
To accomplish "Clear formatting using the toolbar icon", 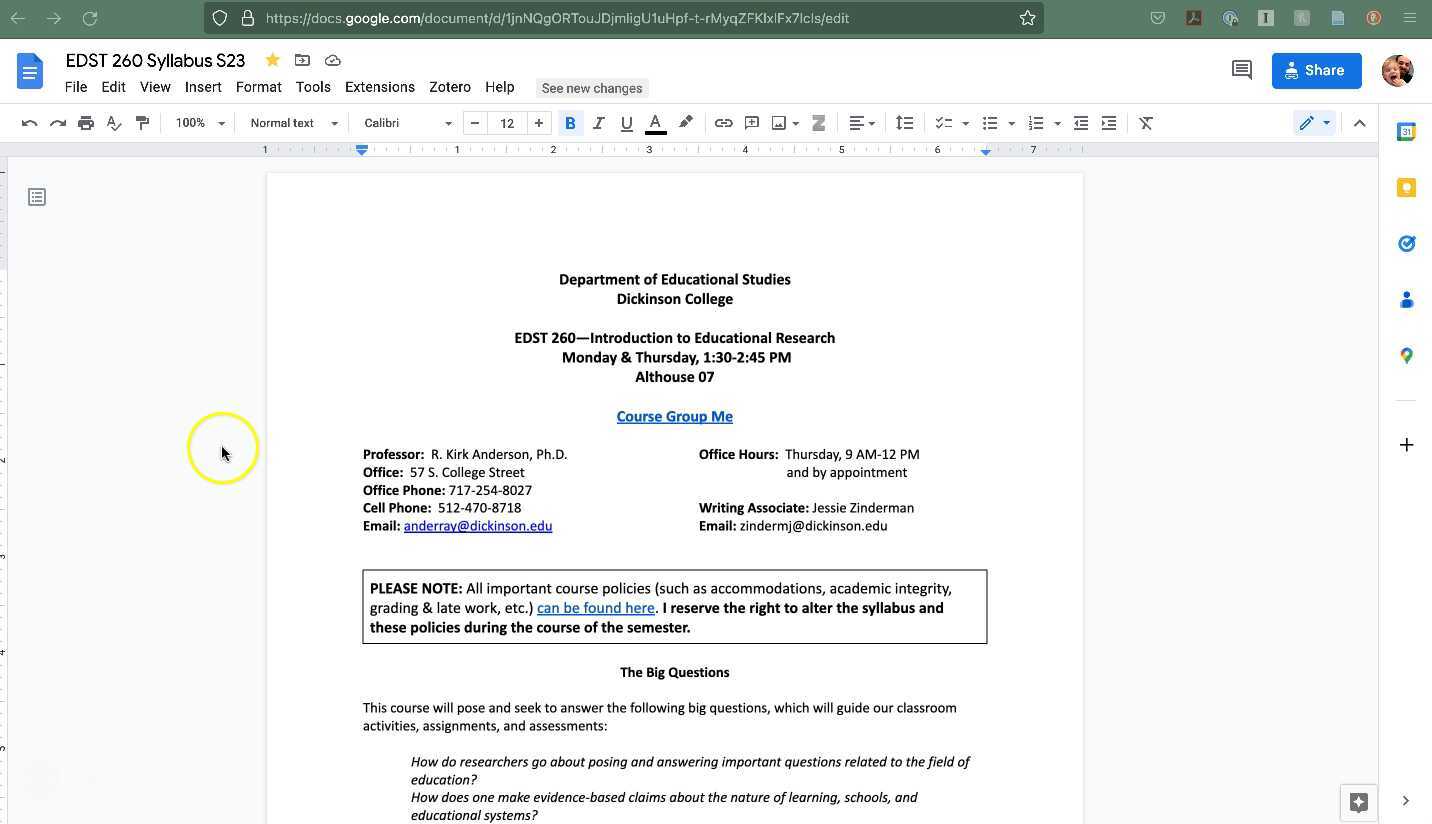I will click(1146, 122).
